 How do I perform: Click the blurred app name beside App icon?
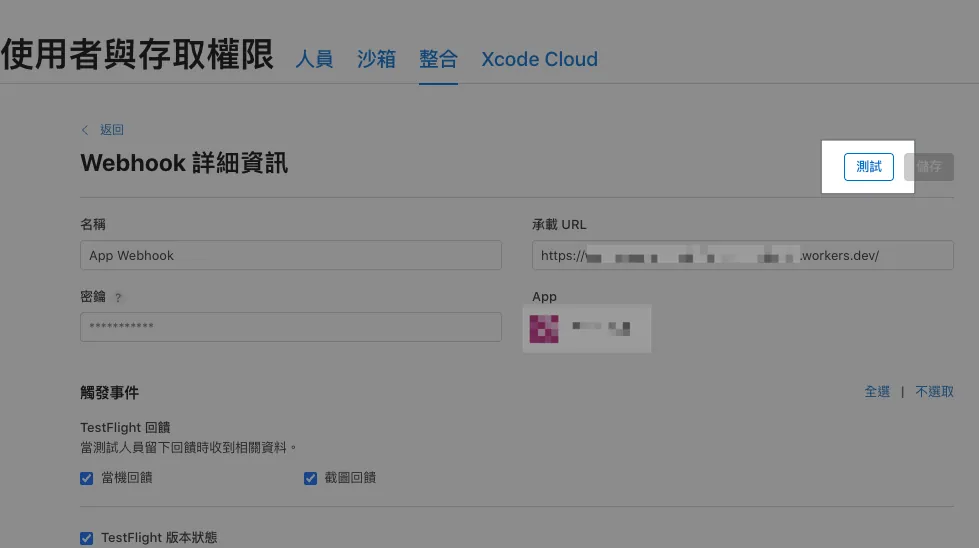[x=601, y=327]
